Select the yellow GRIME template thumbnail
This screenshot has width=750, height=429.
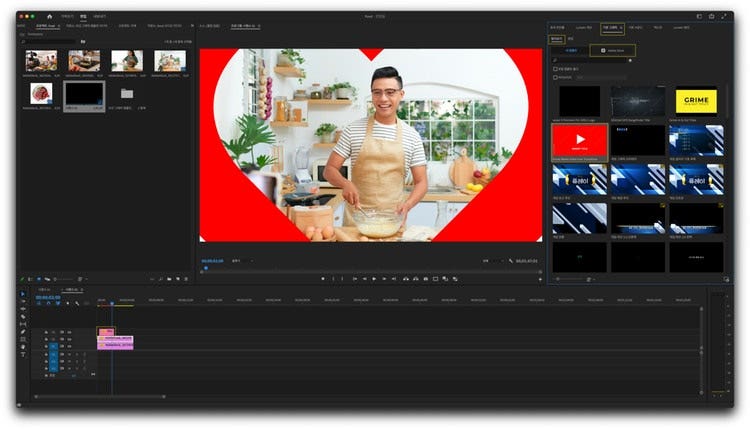point(696,101)
